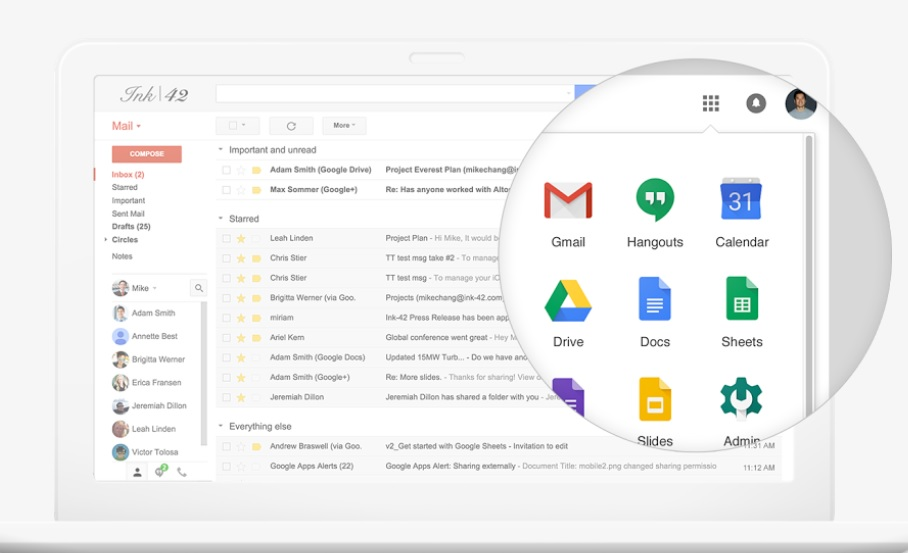Viewport: 908px width, 553px height.
Task: Select the Adam Smith (Google Drive) message checkbox
Action: click(226, 170)
